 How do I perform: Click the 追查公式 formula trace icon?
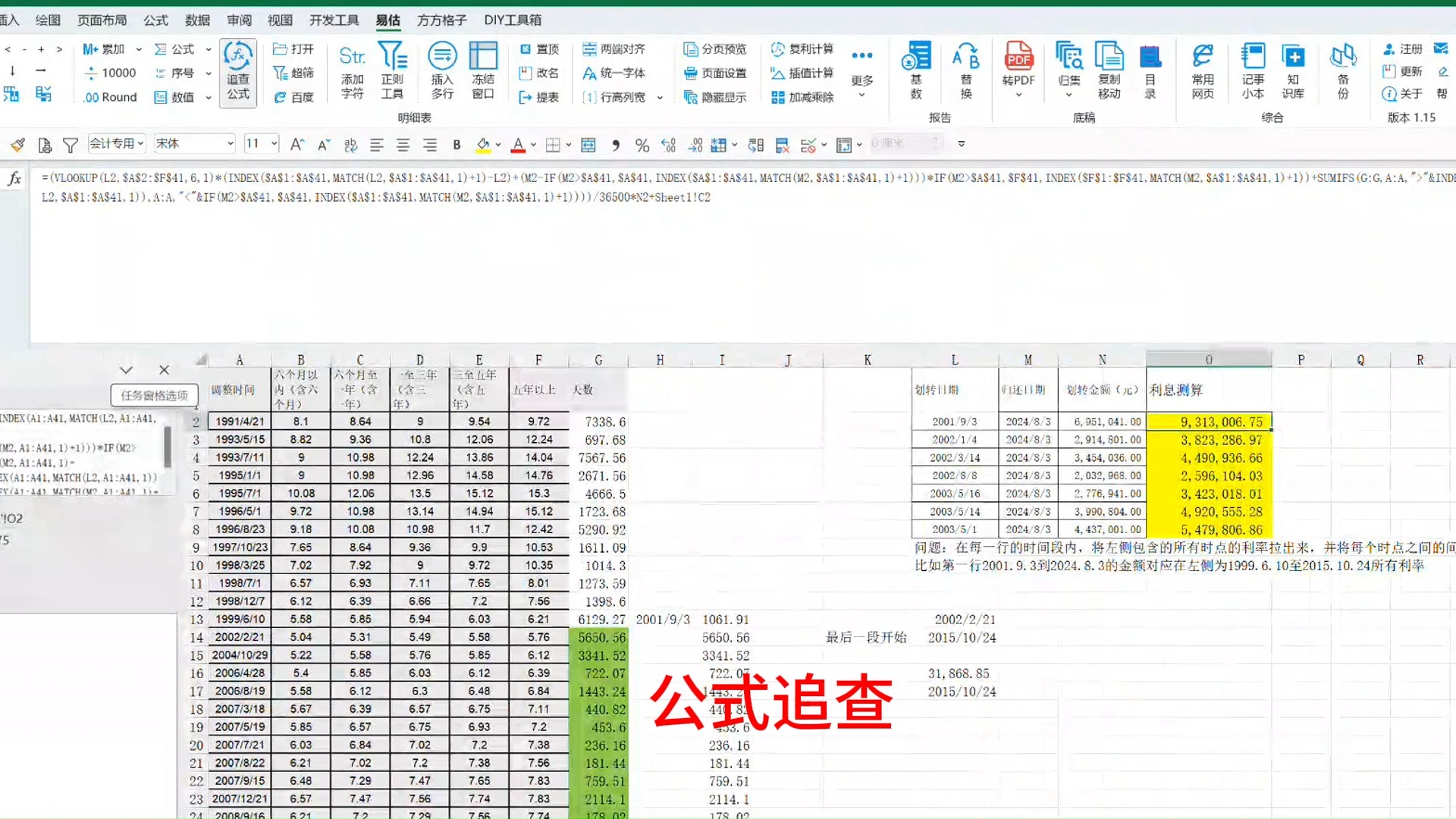click(x=238, y=73)
